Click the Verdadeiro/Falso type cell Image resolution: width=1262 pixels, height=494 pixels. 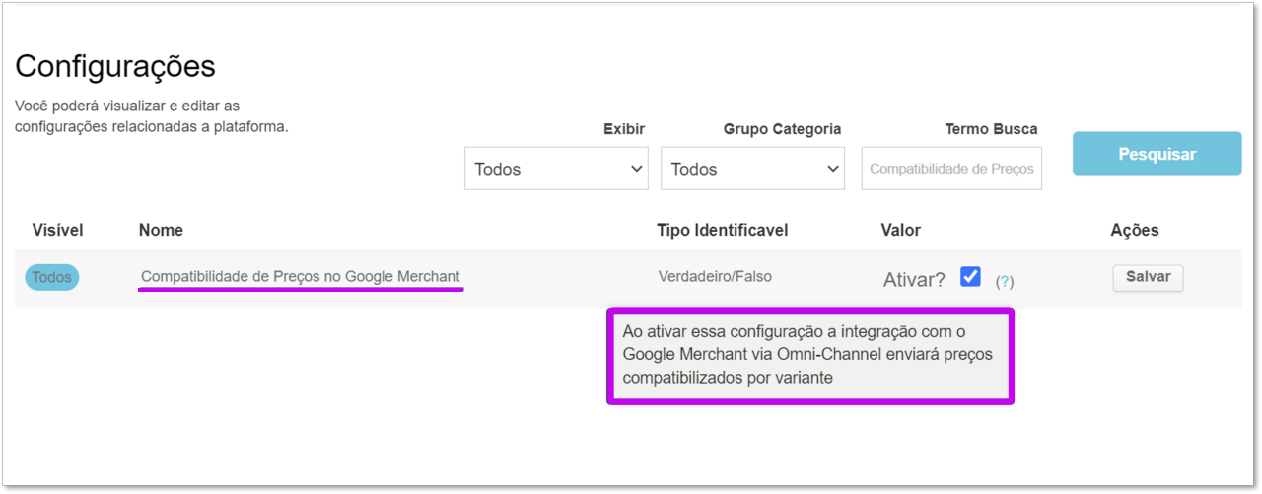click(715, 276)
